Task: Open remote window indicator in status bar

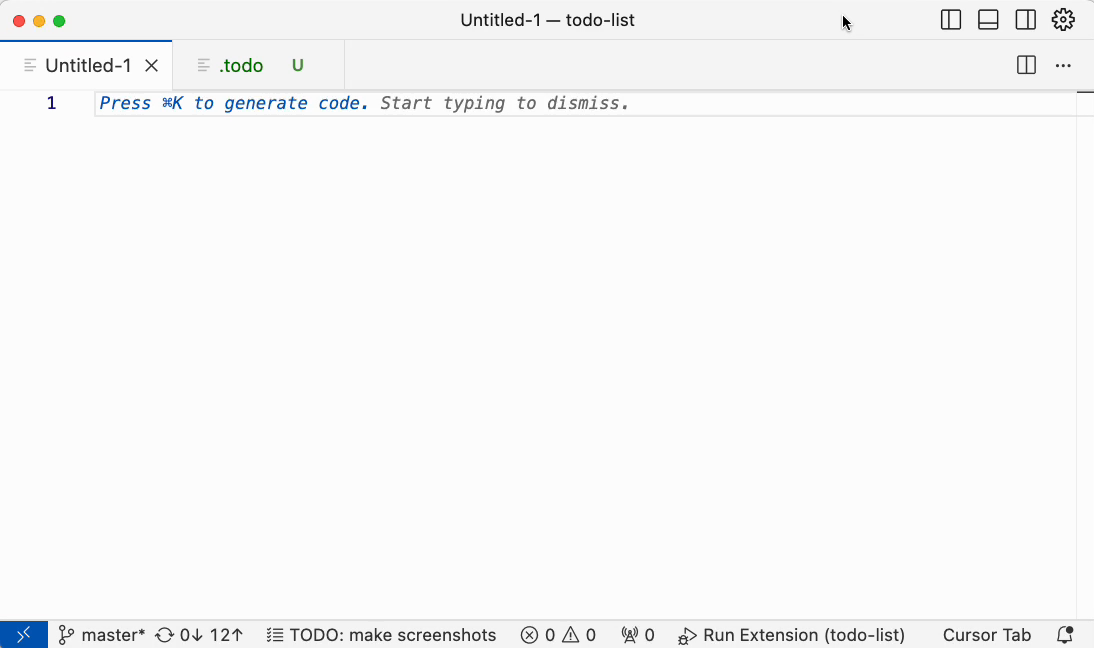Action: pyautogui.click(x=24, y=635)
